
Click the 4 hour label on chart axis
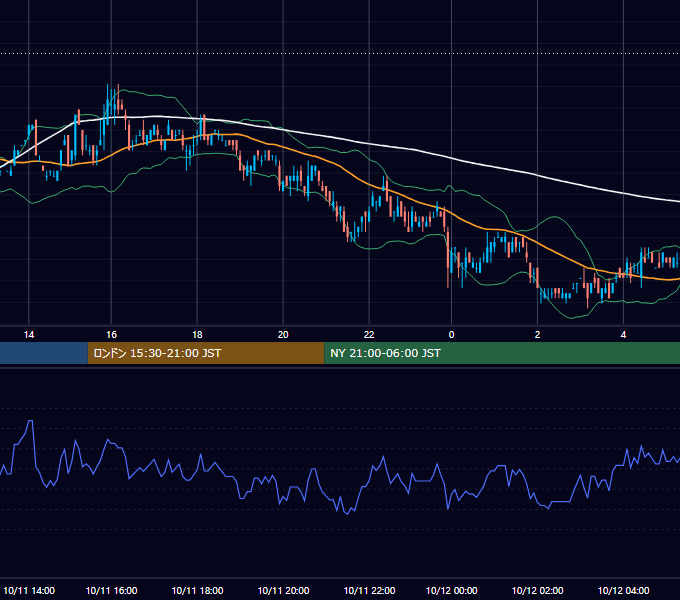pos(623,335)
